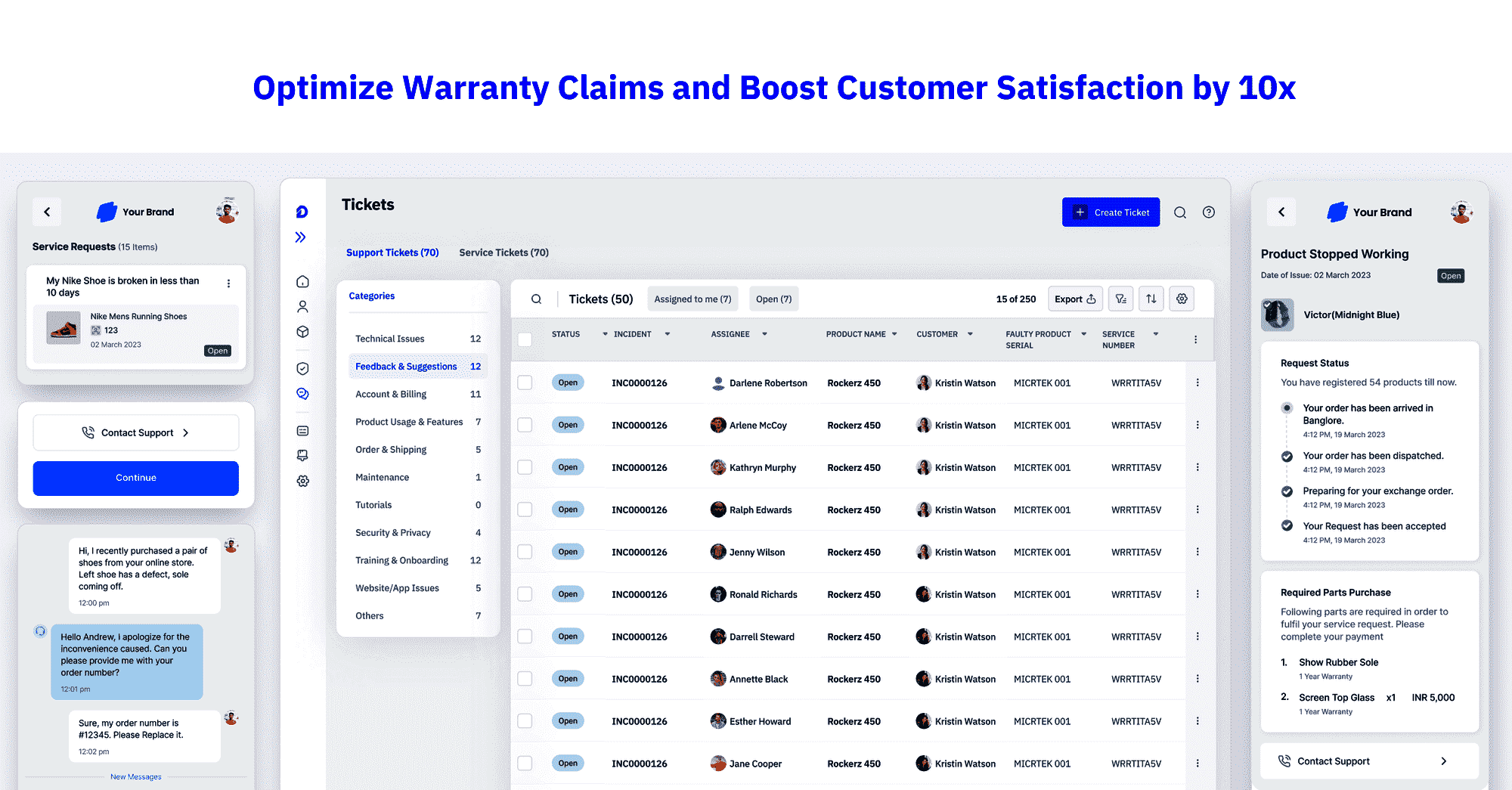This screenshot has width=1512, height=790.
Task: Select checkbox for Darlene Robertson ticket
Action: pos(525,383)
